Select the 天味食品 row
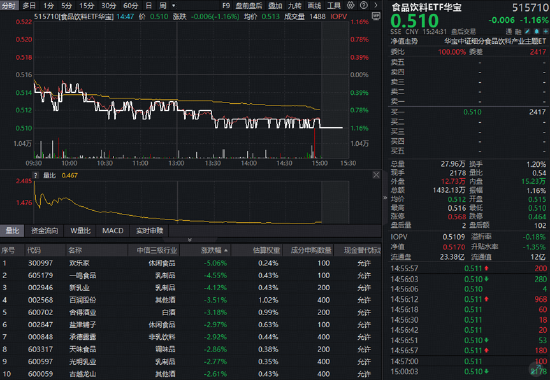The height and width of the screenshot is (380, 550). tap(190, 349)
